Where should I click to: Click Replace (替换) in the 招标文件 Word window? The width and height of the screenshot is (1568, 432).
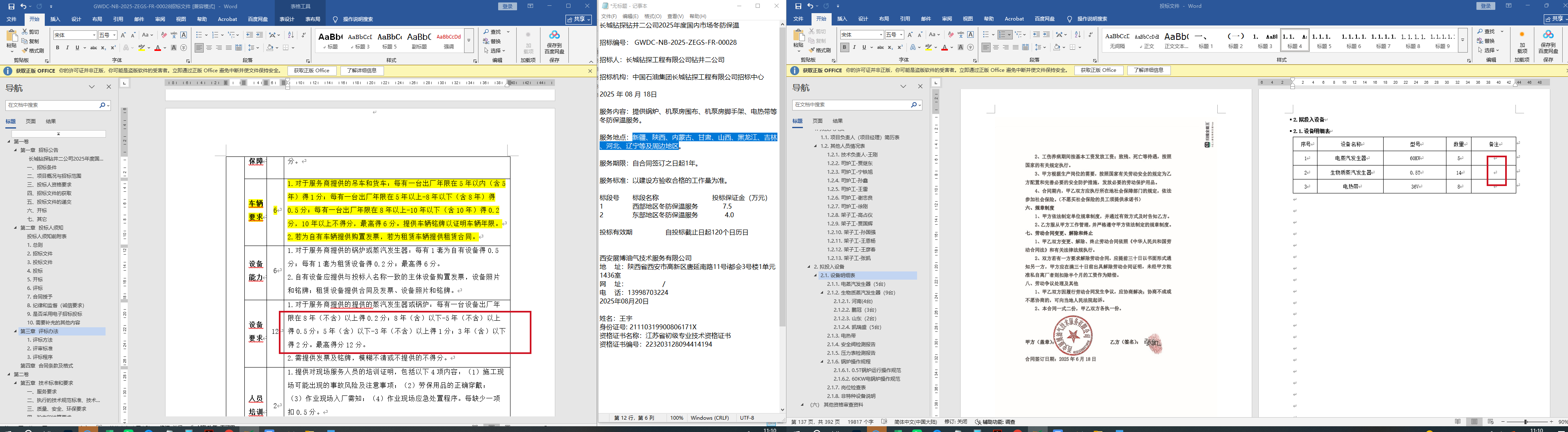point(492,41)
